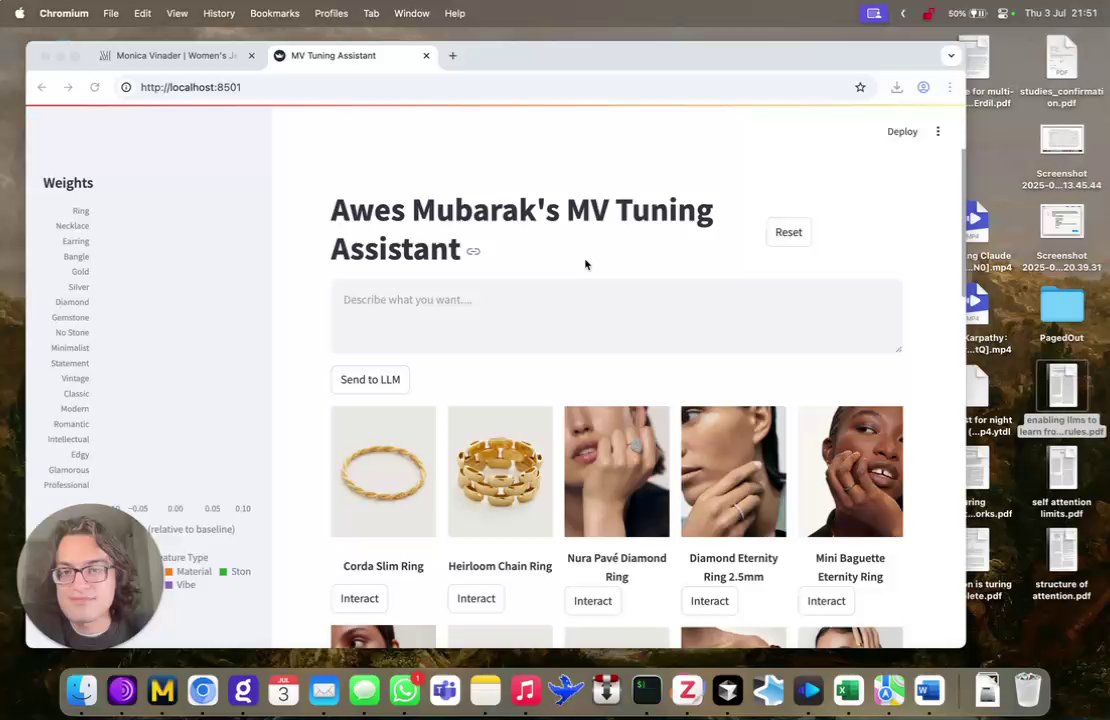This screenshot has width=1110, height=720.
Task: Open the Trash in the Dock
Action: coord(1028,690)
